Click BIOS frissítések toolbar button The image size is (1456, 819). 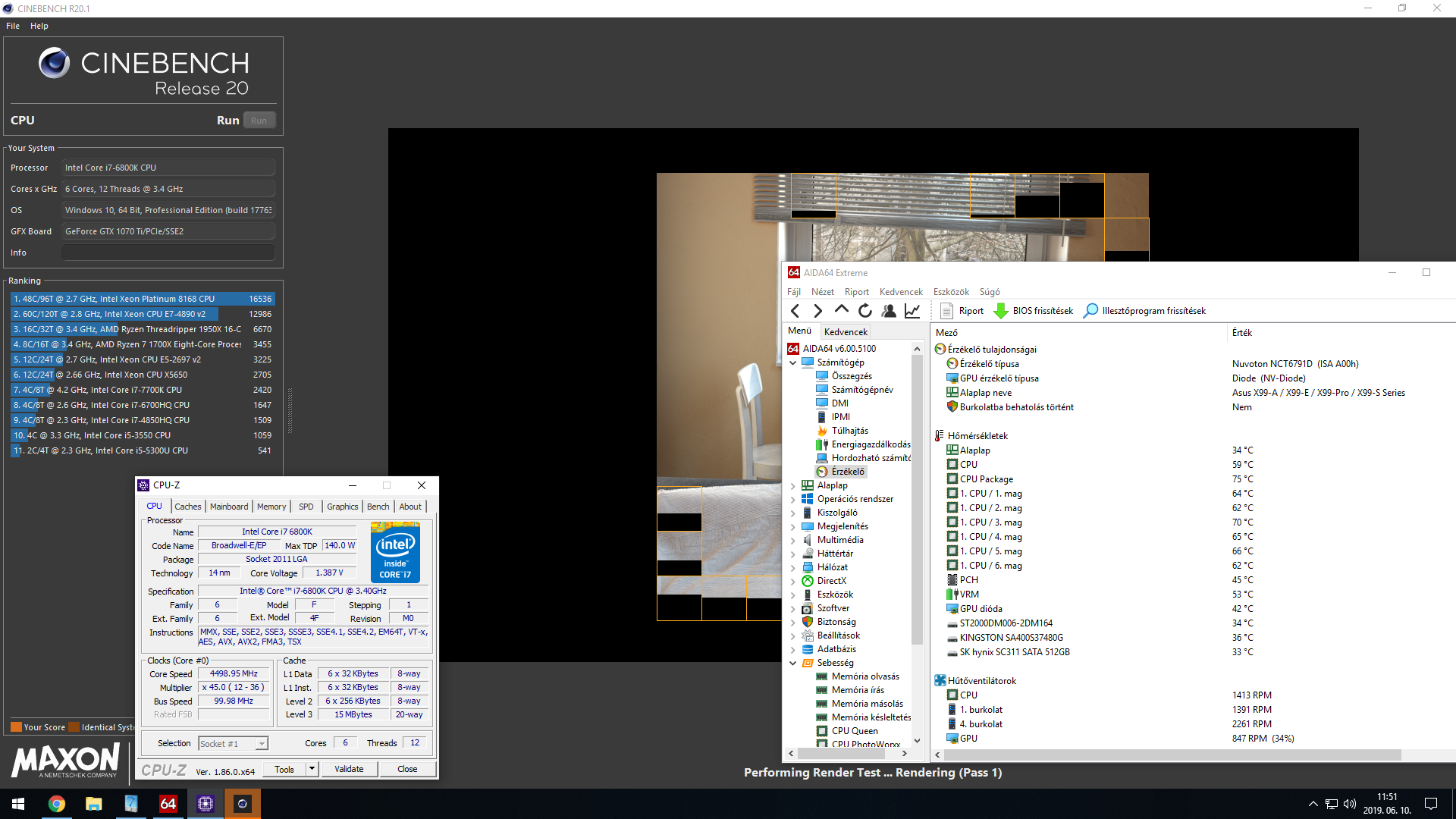[1034, 311]
